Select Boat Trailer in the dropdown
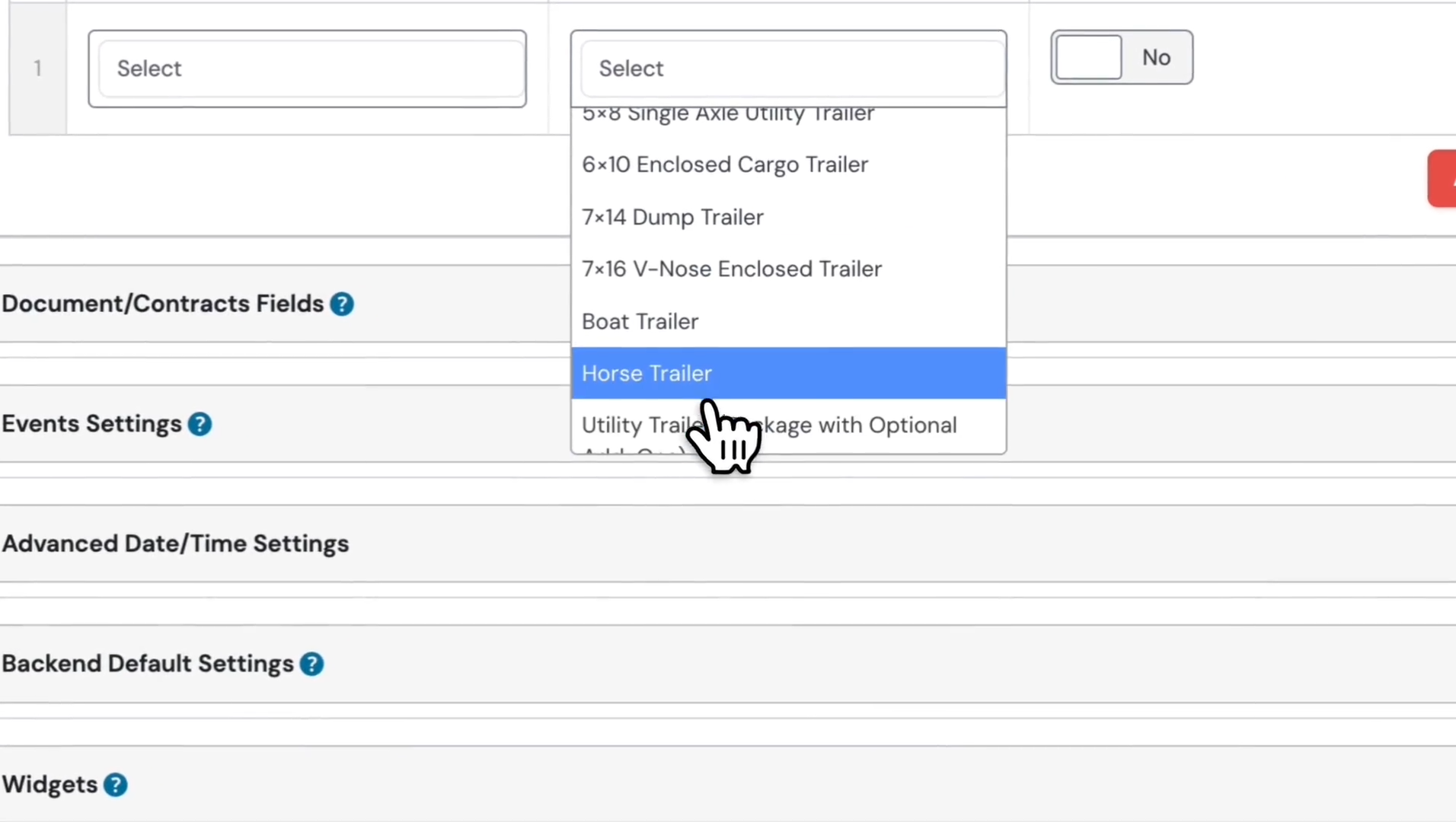This screenshot has width=1456, height=822. tap(640, 322)
